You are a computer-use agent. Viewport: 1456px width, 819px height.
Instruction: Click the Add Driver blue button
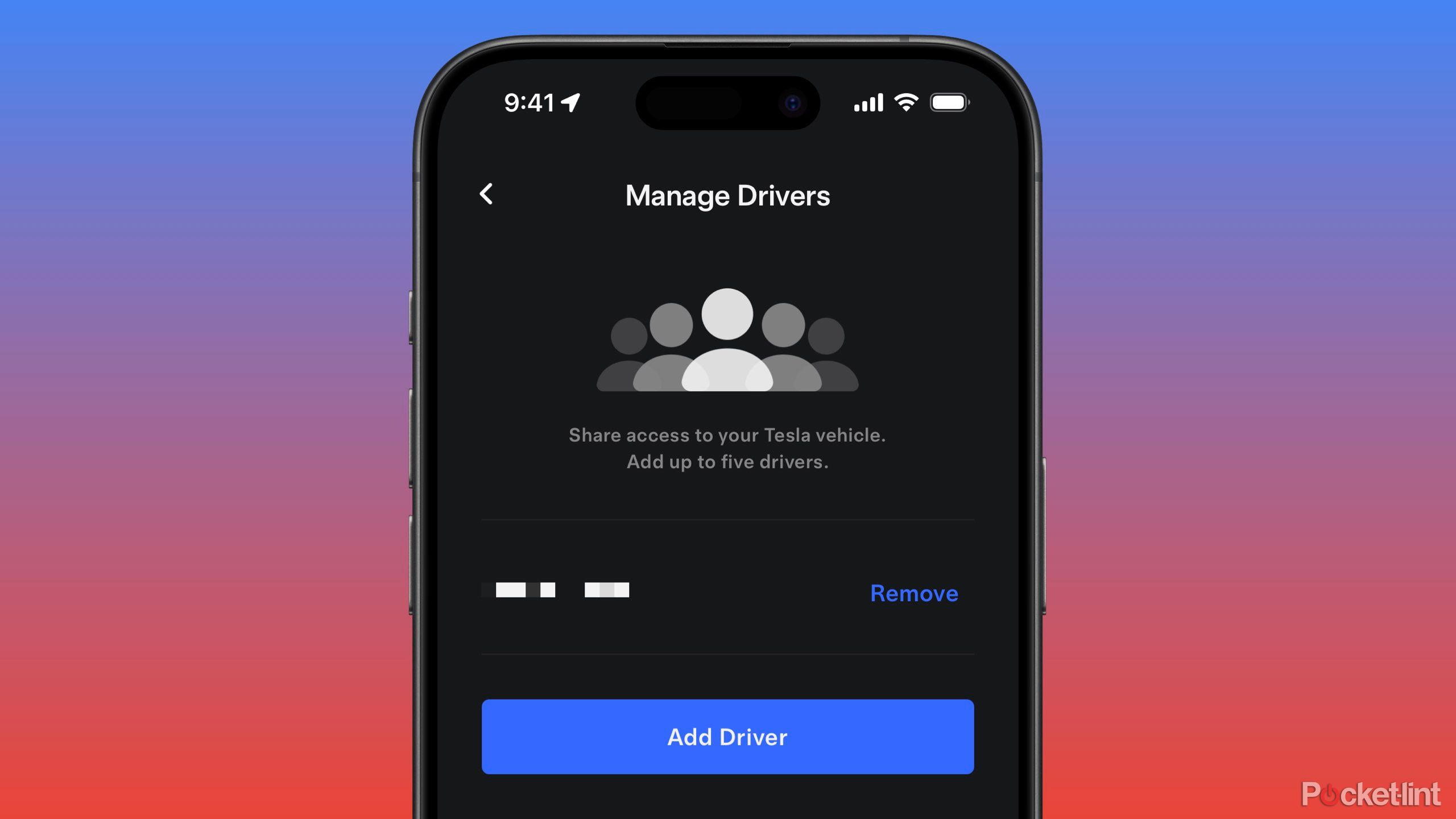[728, 736]
